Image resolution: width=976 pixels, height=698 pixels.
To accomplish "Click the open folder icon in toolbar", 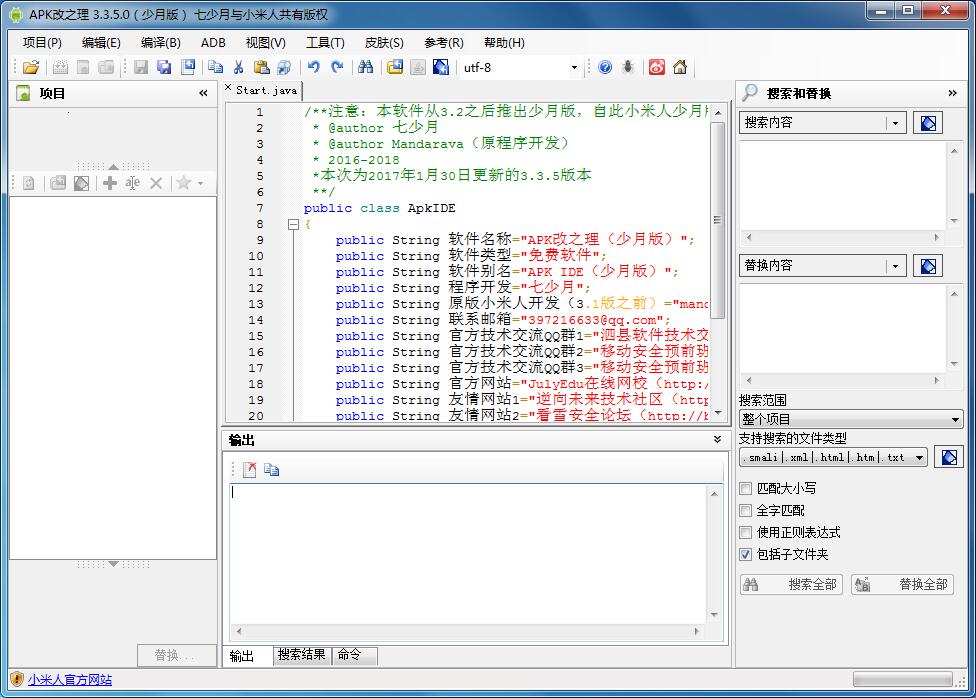I will [x=31, y=68].
